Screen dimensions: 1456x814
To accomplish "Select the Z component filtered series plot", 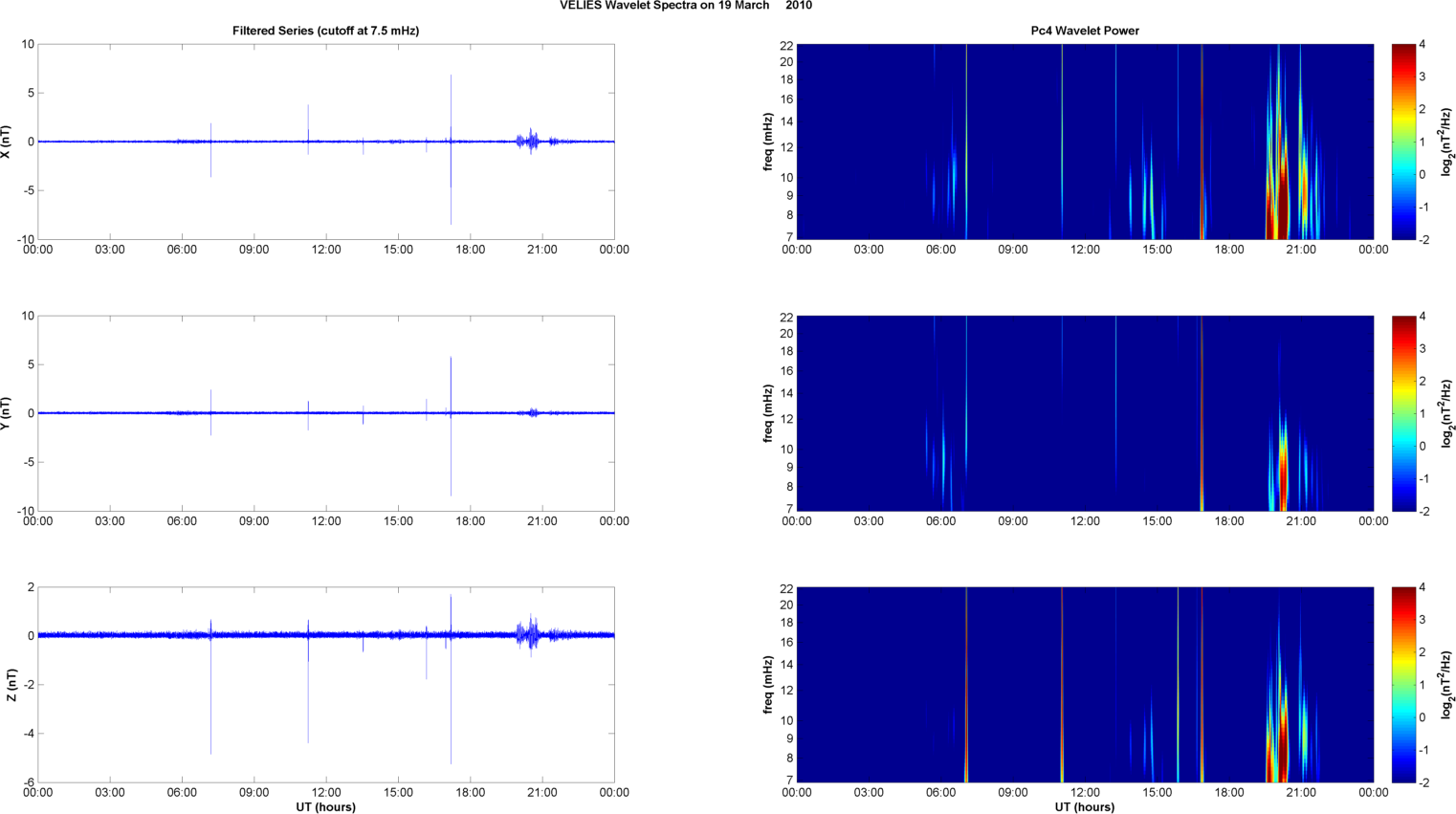I will click(x=325, y=685).
